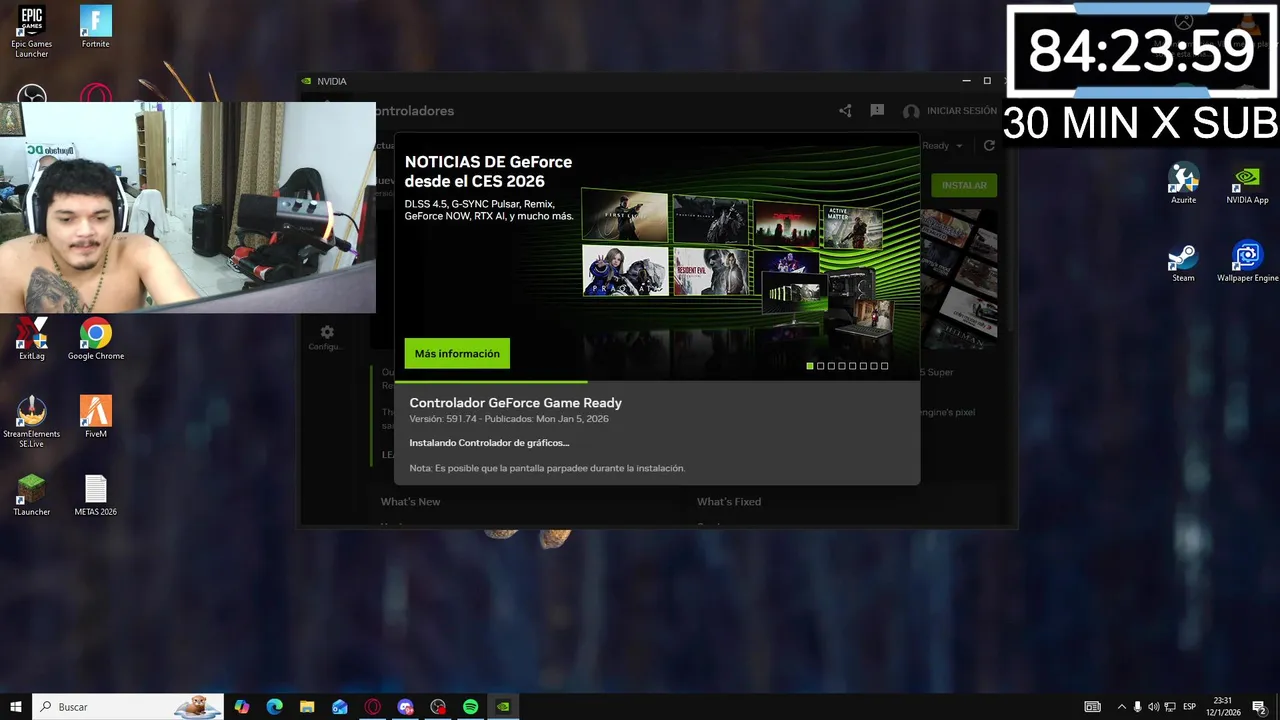Minimize the NVIDIA window
Screen dimensions: 1280x720
tap(966, 81)
